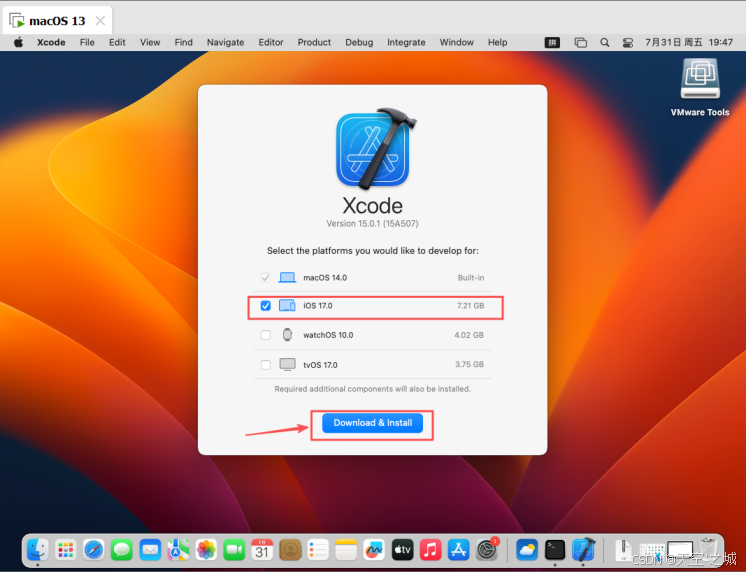Open the Edit menu
The image size is (747, 573).
(x=117, y=42)
